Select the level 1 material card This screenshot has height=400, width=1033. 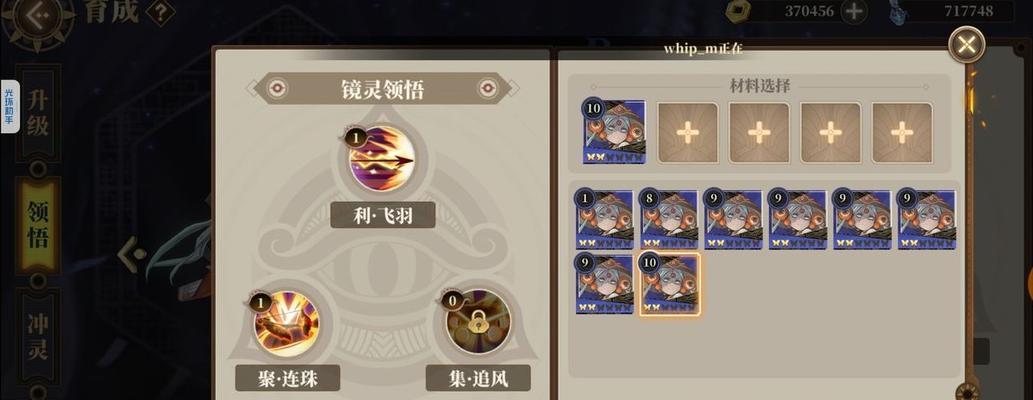(605, 220)
